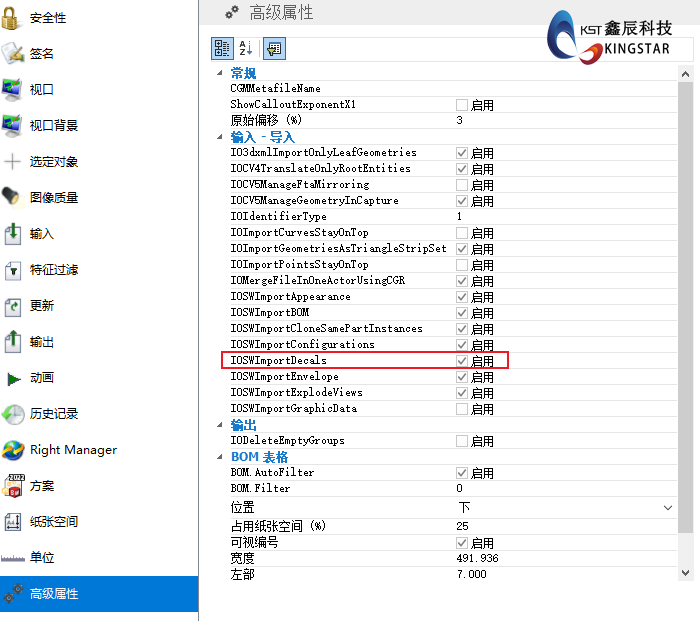The width and height of the screenshot is (700, 621).
Task: Click the 方案 2022 icon
Action: pos(13,486)
